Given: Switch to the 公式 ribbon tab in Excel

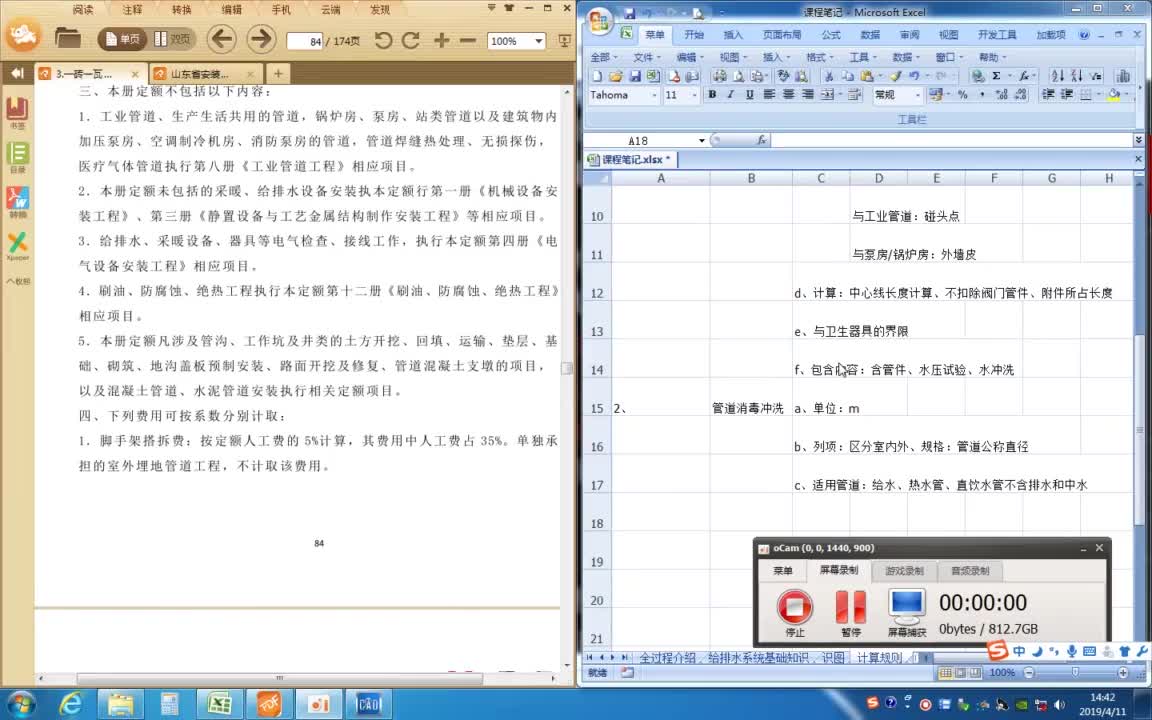Looking at the screenshot, I should click(x=831, y=35).
